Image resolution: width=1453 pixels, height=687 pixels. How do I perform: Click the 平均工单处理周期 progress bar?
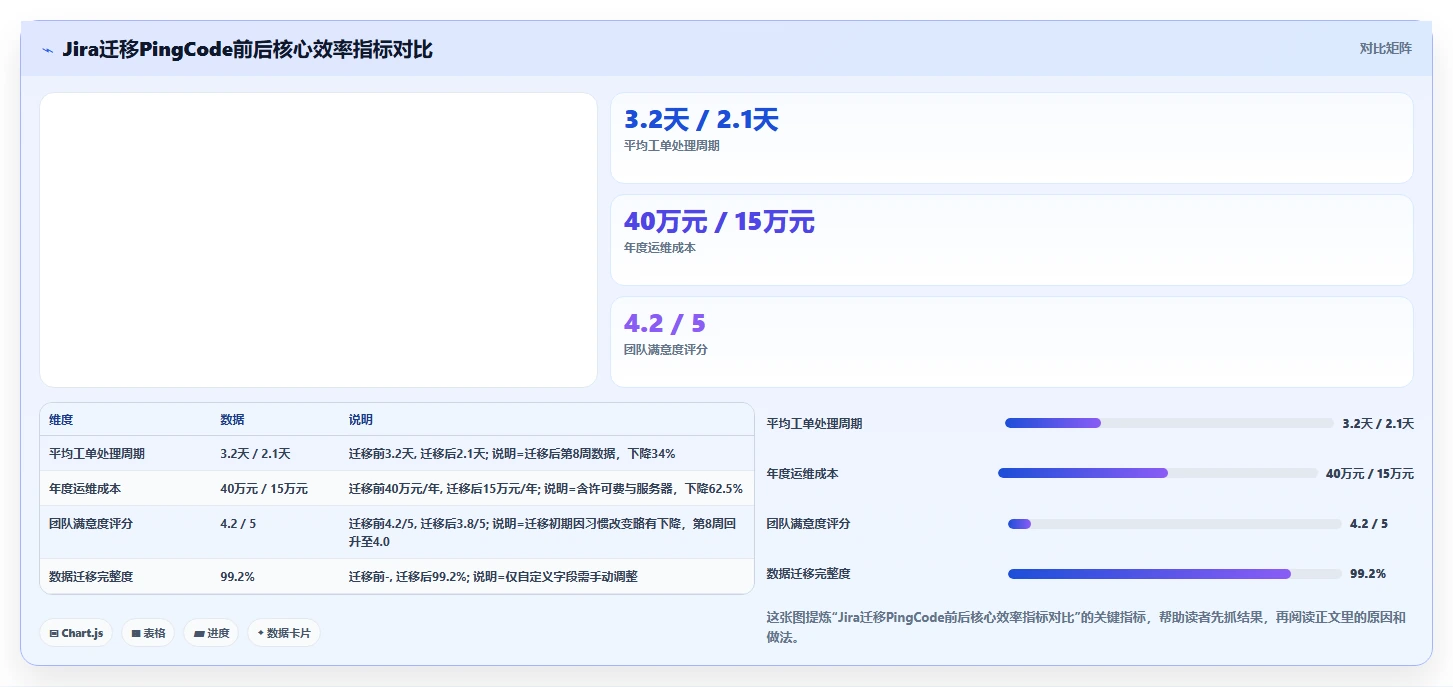click(x=1169, y=423)
